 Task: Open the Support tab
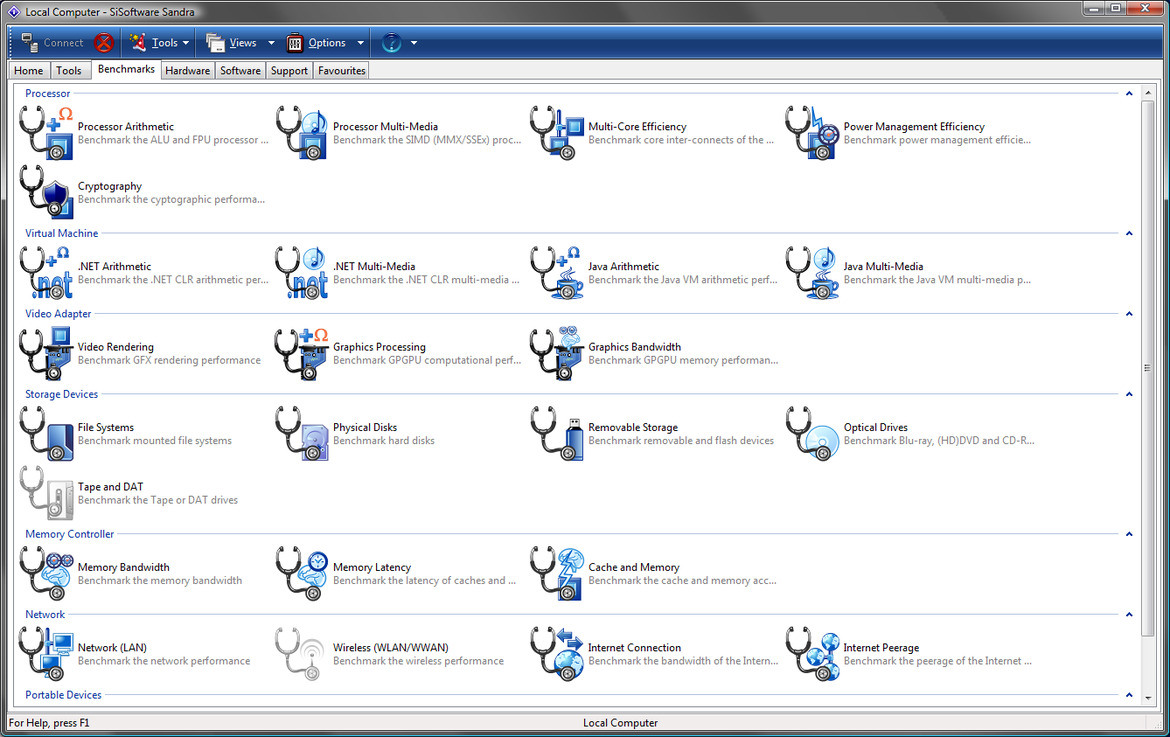click(x=289, y=70)
